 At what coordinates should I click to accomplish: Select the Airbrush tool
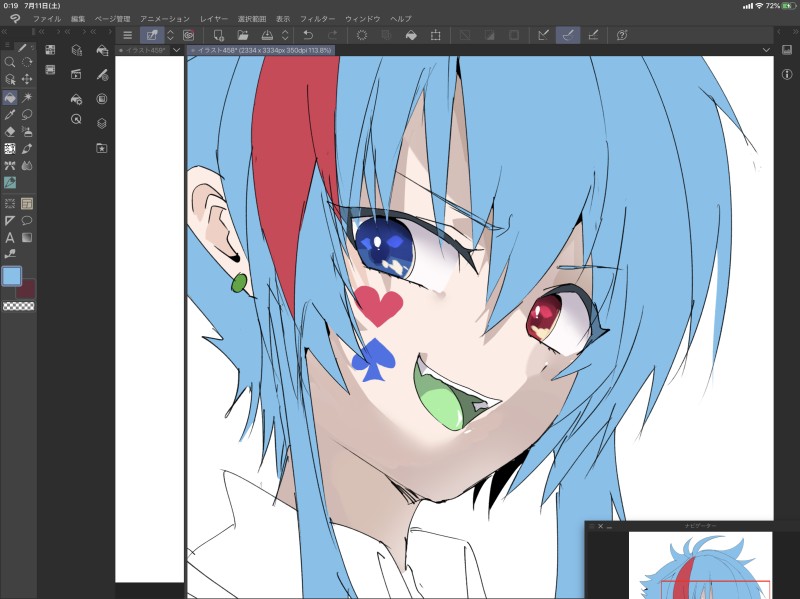tap(27, 132)
